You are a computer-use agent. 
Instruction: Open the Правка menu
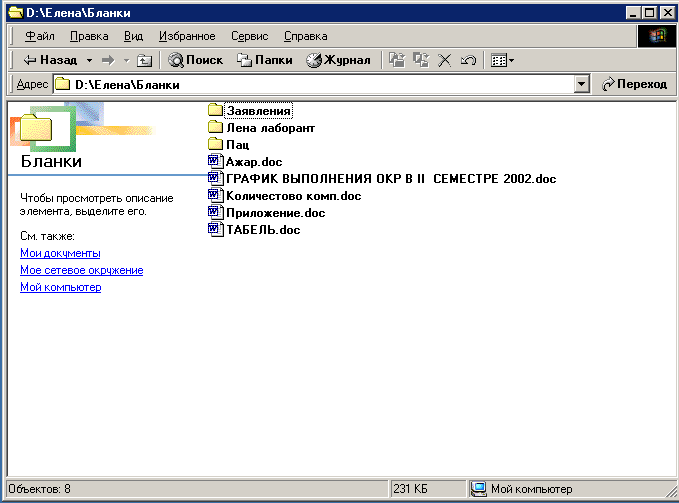click(x=89, y=36)
